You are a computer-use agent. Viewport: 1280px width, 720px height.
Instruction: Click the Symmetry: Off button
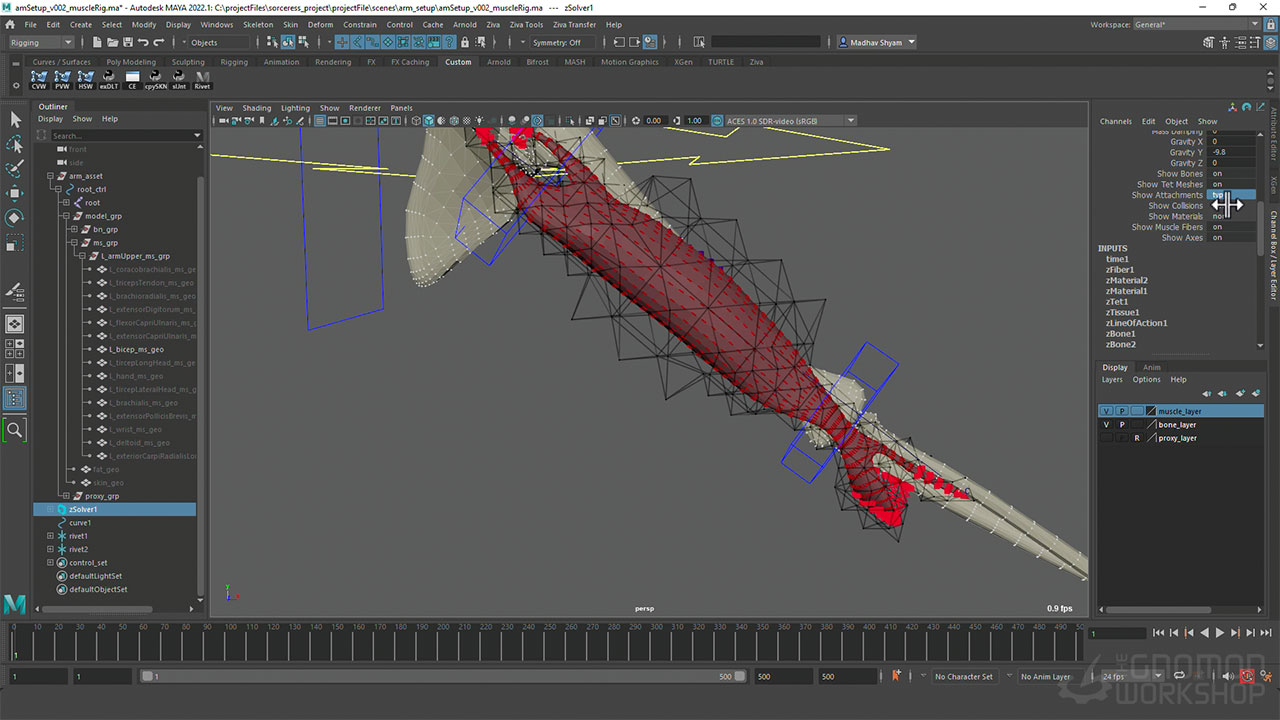pyautogui.click(x=557, y=42)
